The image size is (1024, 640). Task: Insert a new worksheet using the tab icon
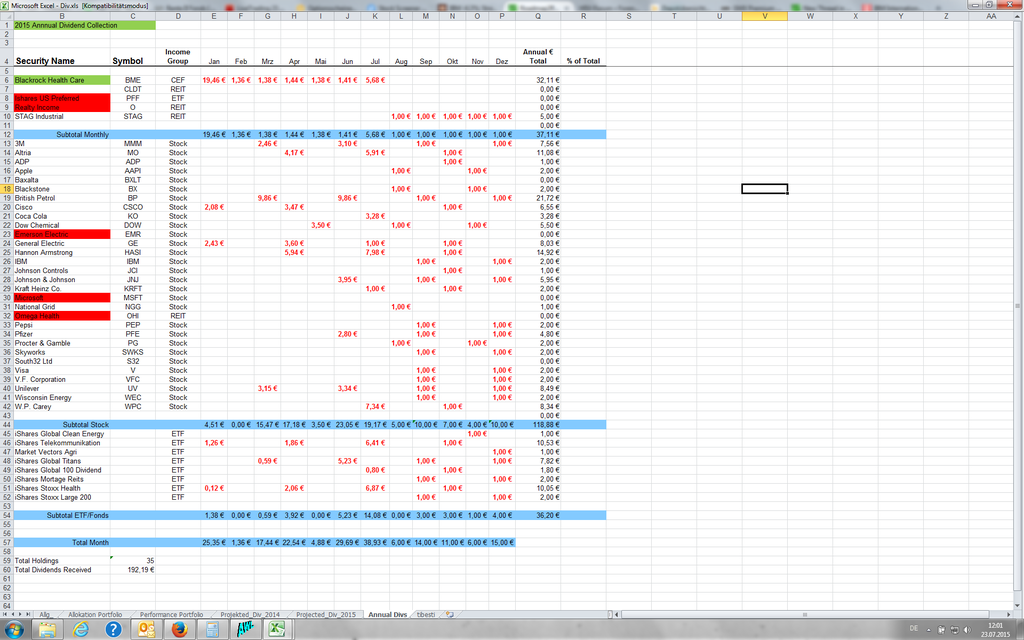tap(450, 615)
